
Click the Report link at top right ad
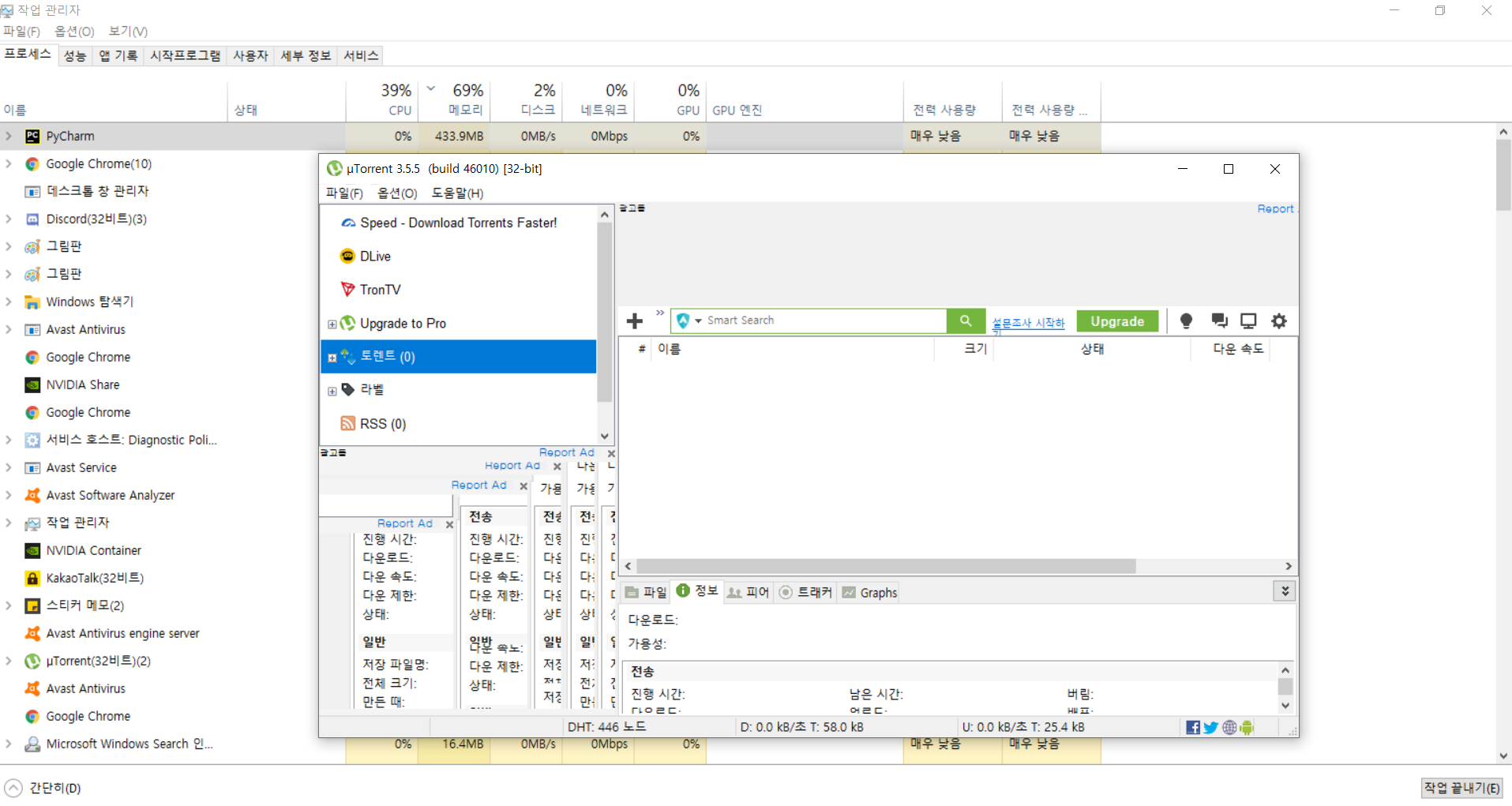coord(1275,208)
